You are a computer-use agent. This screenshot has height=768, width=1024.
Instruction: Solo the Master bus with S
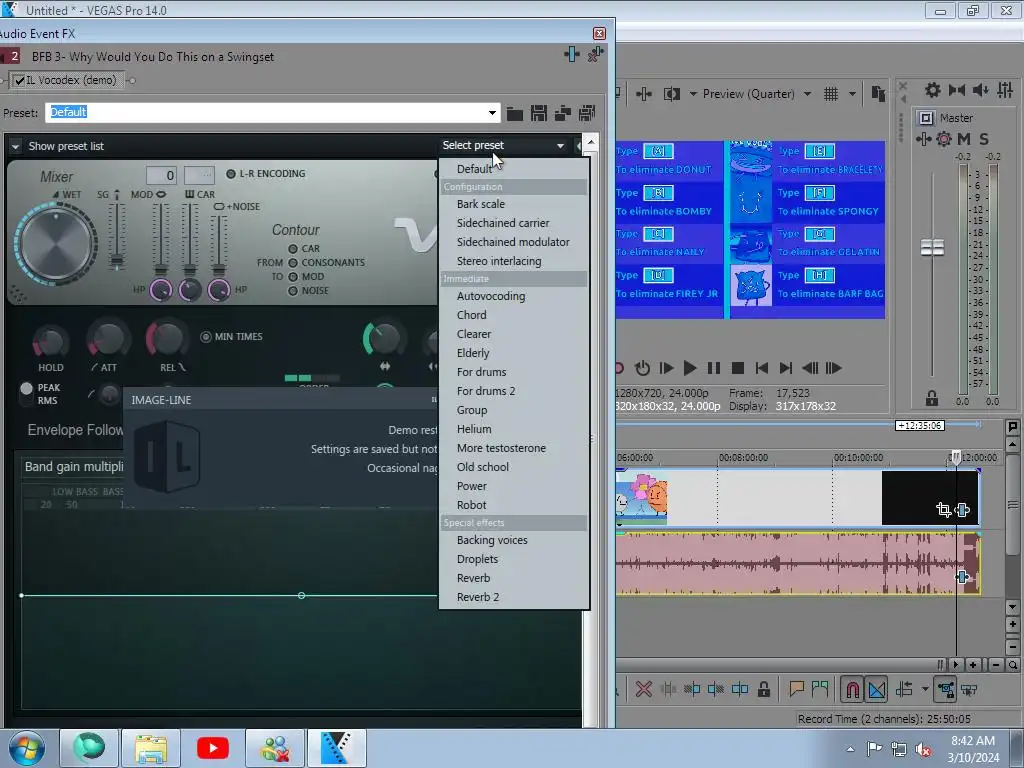coord(984,138)
